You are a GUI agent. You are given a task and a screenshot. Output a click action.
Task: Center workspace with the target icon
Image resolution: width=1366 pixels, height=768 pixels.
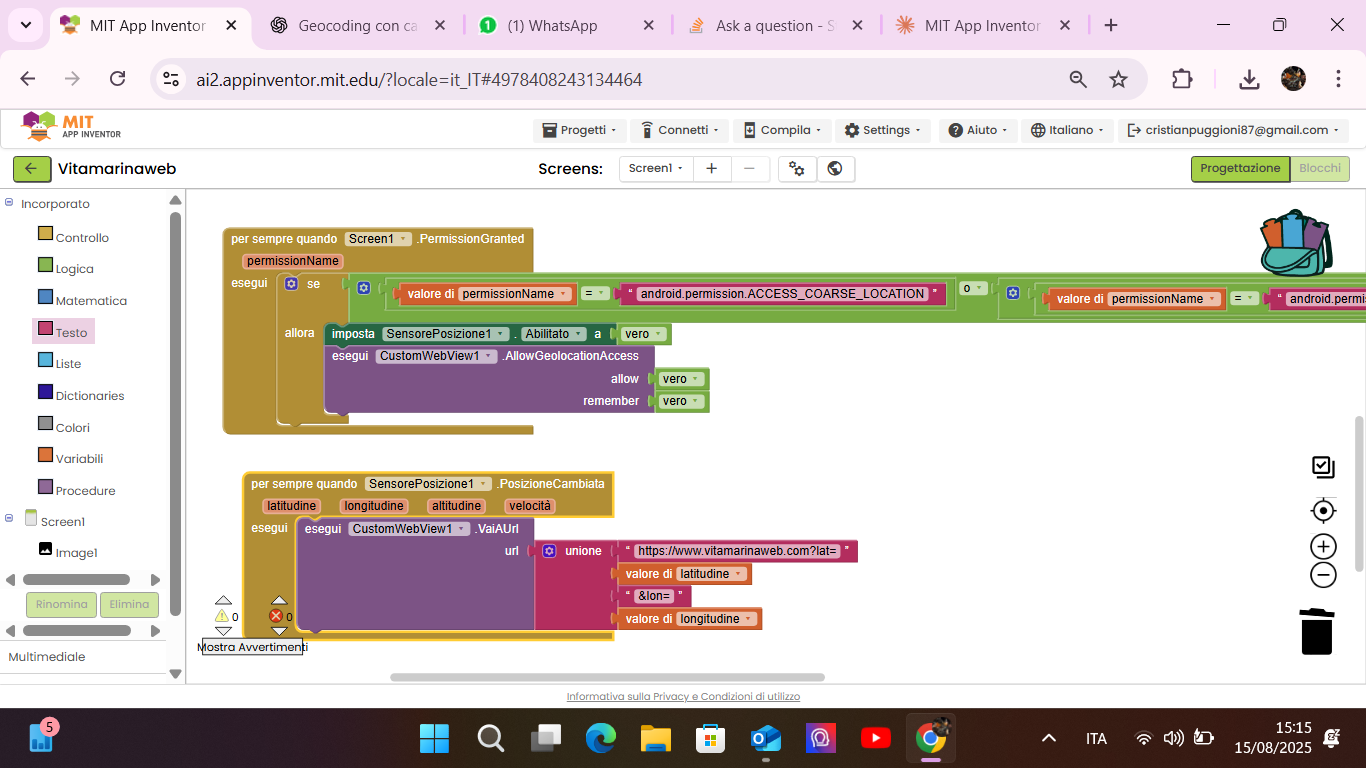click(1323, 511)
